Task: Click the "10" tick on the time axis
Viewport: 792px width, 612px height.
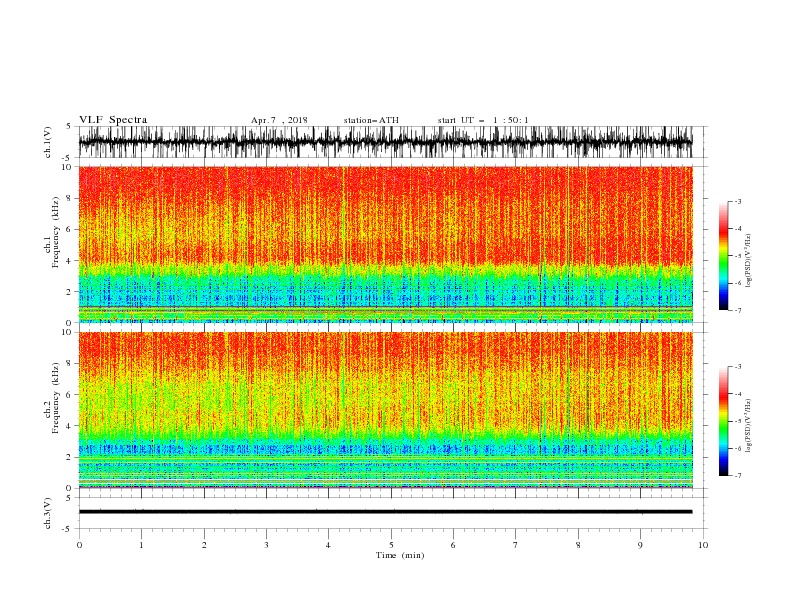Action: (703, 545)
